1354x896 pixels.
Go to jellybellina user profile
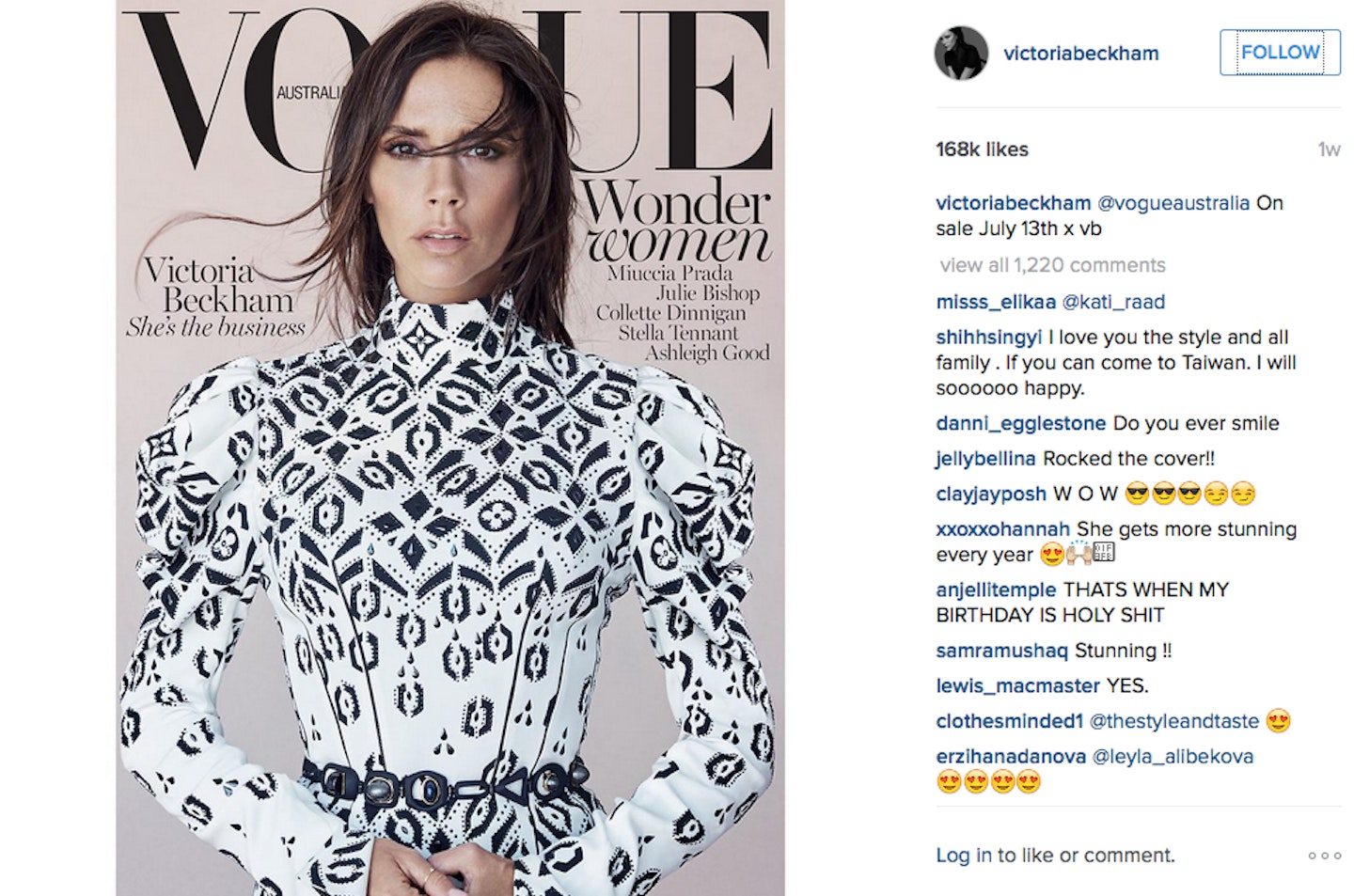[985, 459]
